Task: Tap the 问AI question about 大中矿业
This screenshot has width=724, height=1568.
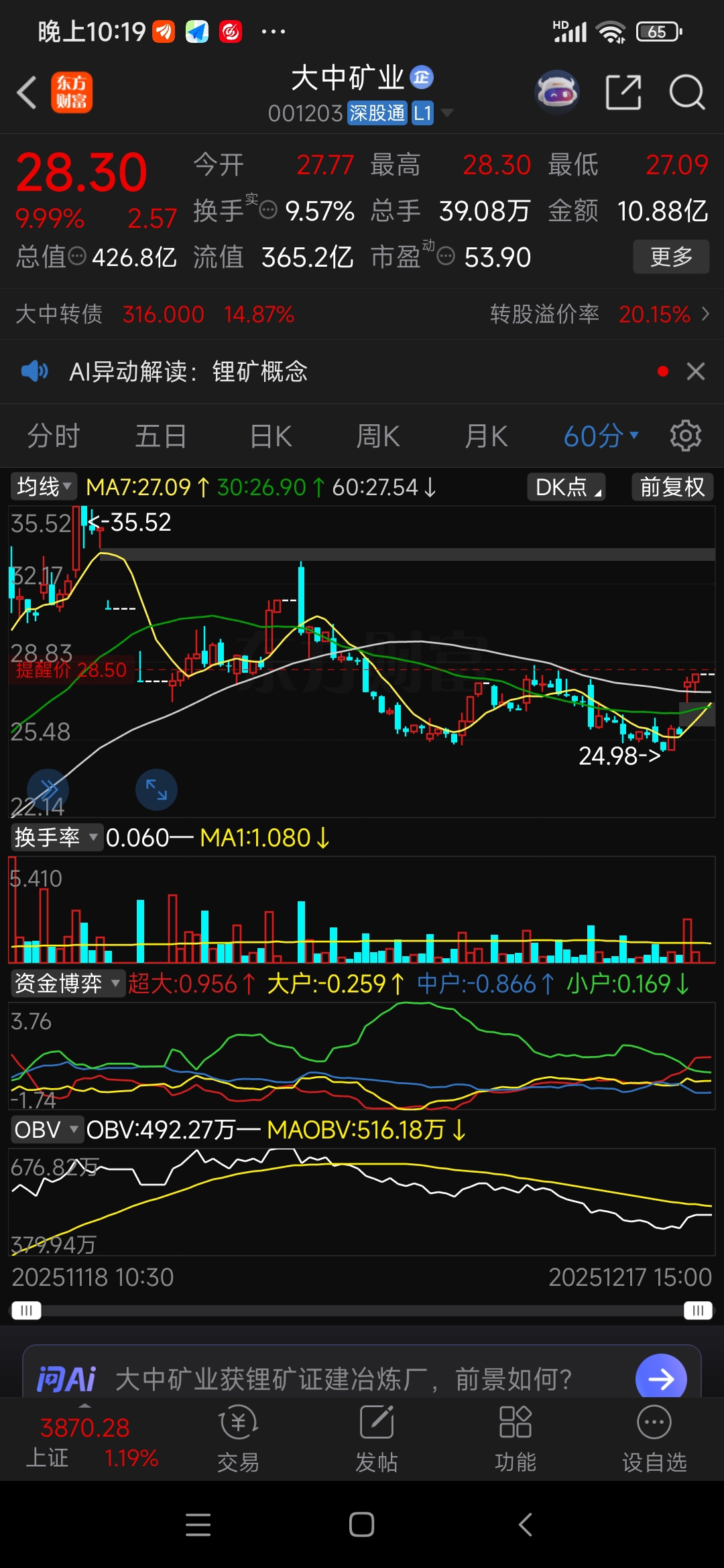Action: pos(343,1379)
